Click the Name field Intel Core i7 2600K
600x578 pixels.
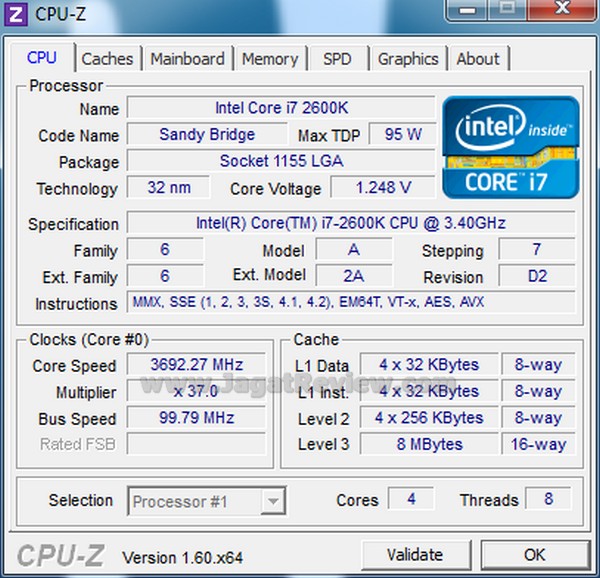pyautogui.click(x=281, y=108)
